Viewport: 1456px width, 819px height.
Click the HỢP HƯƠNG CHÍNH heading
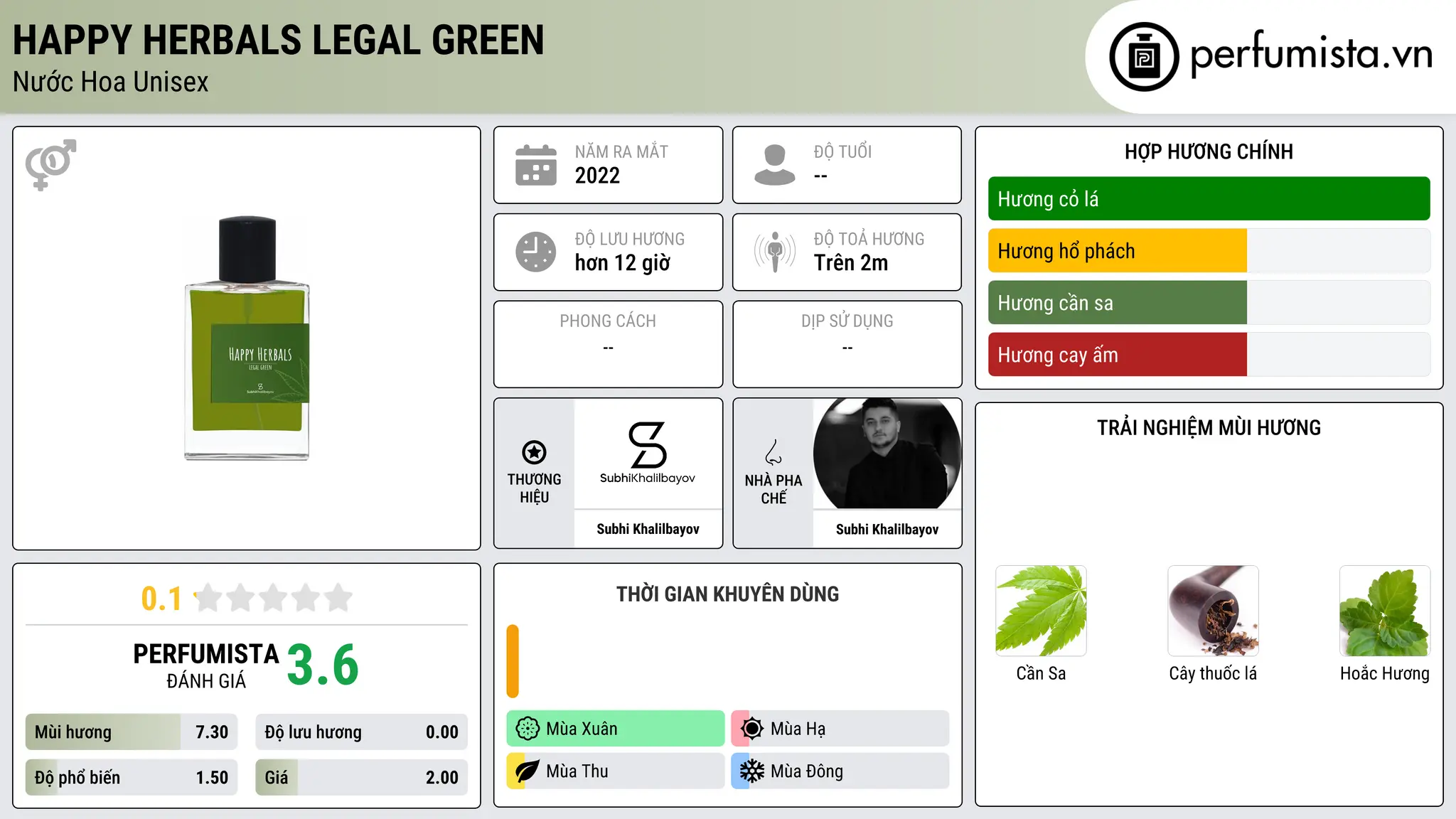1209,152
